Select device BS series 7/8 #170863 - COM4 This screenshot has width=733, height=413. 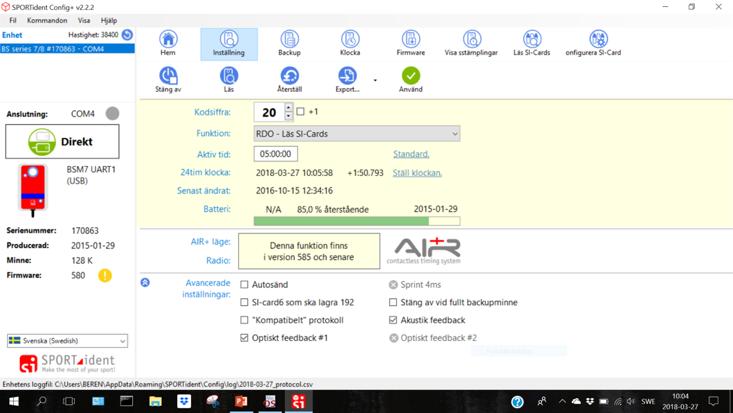point(67,49)
